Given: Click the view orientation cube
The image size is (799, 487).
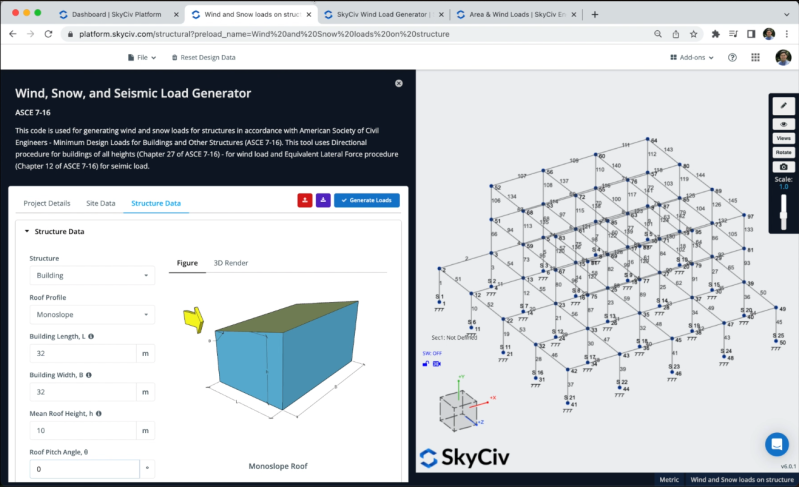Looking at the screenshot, I should 458,410.
